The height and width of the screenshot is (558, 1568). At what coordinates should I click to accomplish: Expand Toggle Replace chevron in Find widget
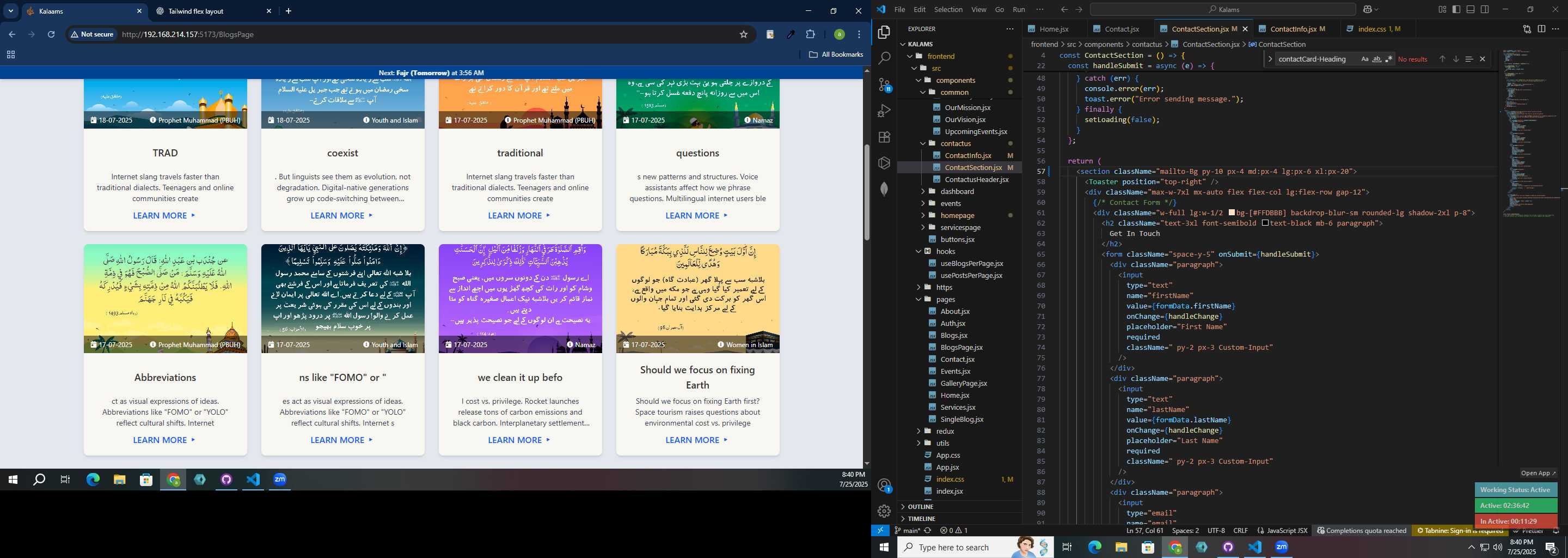click(1270, 59)
